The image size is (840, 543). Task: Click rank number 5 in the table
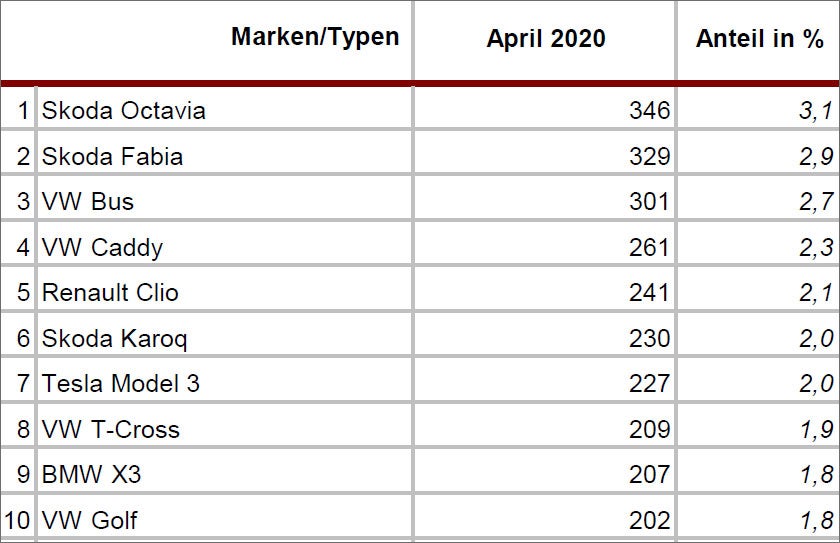pyautogui.click(x=24, y=292)
